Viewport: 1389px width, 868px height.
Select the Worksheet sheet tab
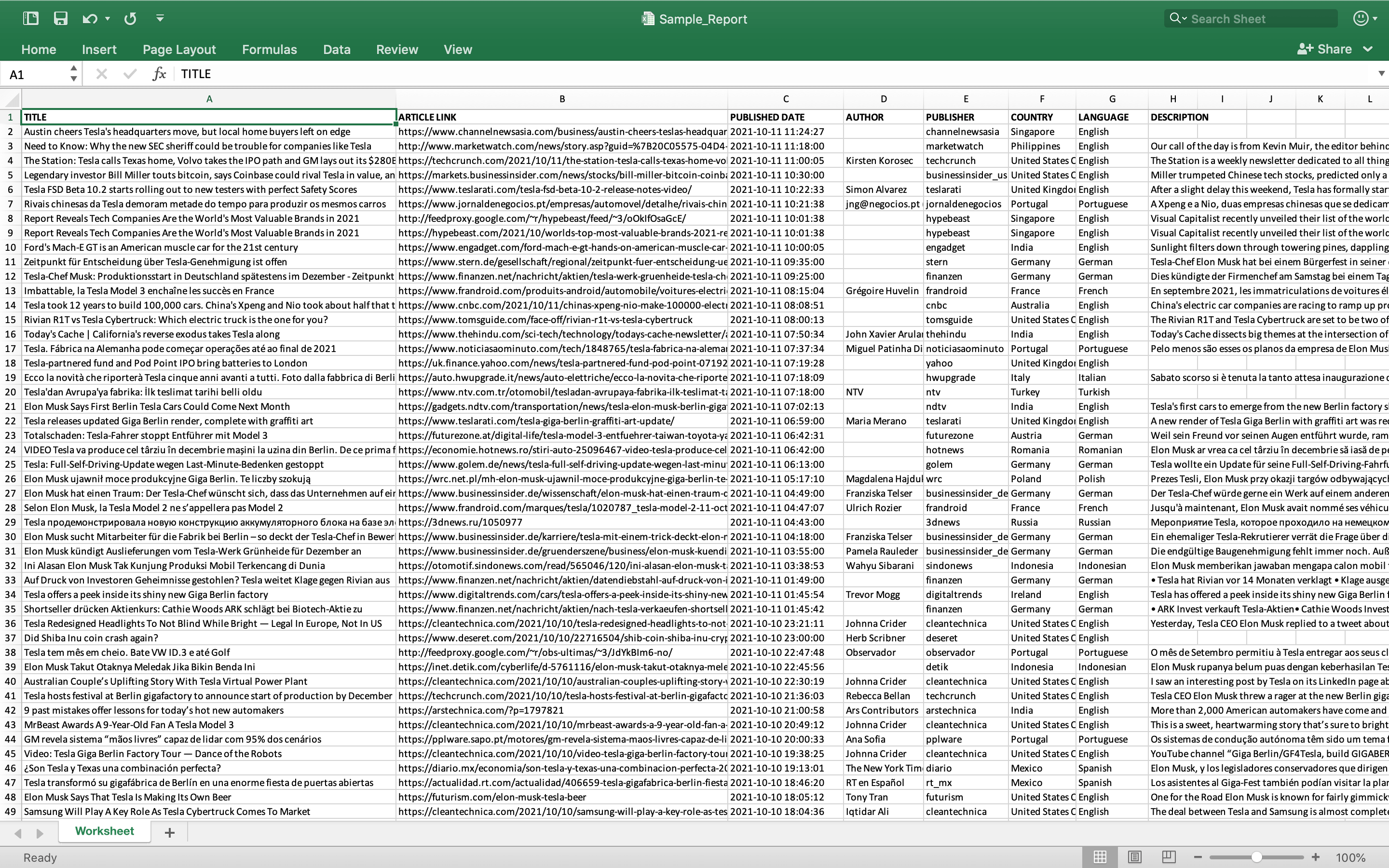pyautogui.click(x=105, y=831)
